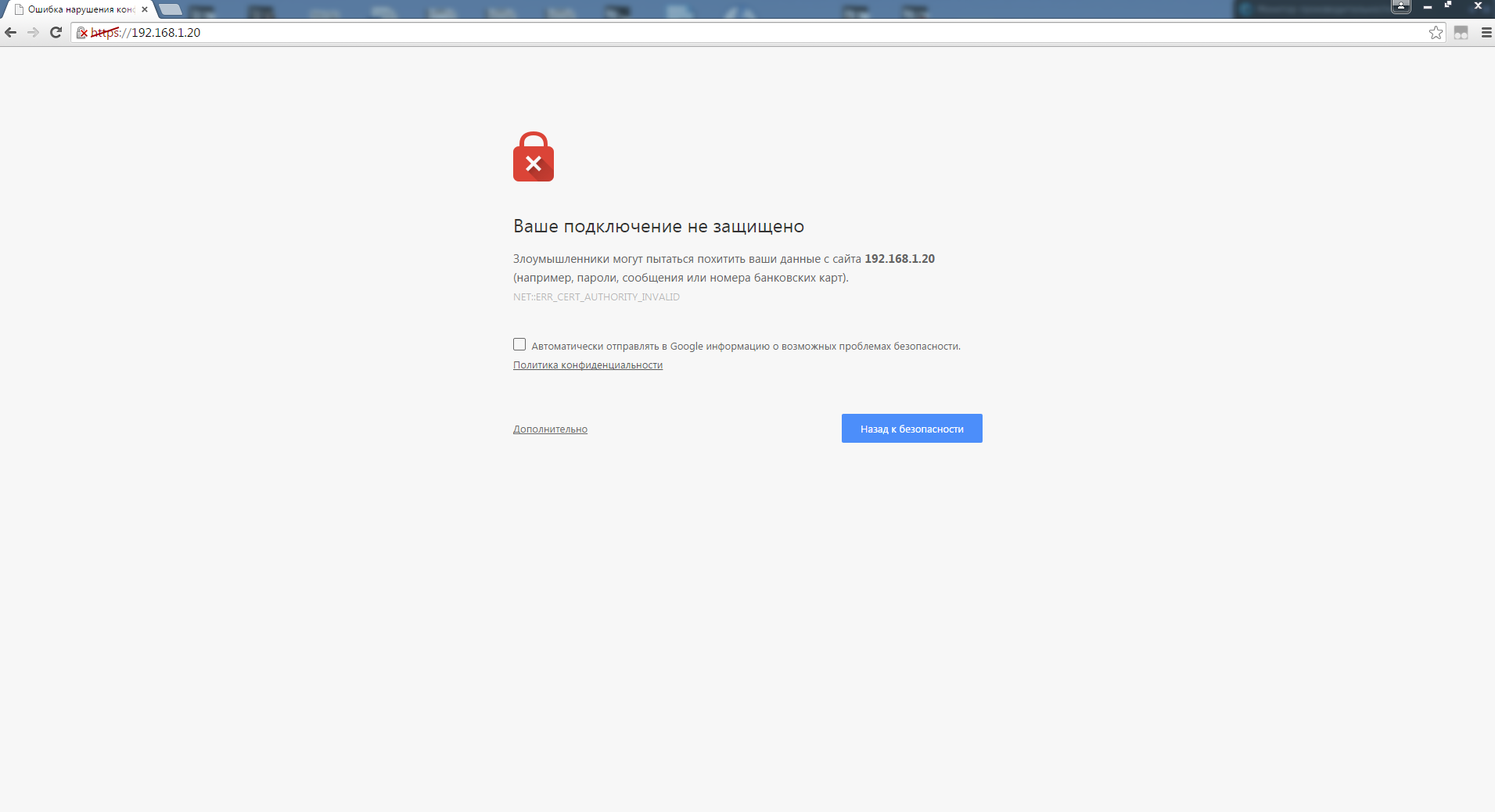The height and width of the screenshot is (812, 1495).
Task: Click the red lock warning icon
Action: click(x=534, y=156)
